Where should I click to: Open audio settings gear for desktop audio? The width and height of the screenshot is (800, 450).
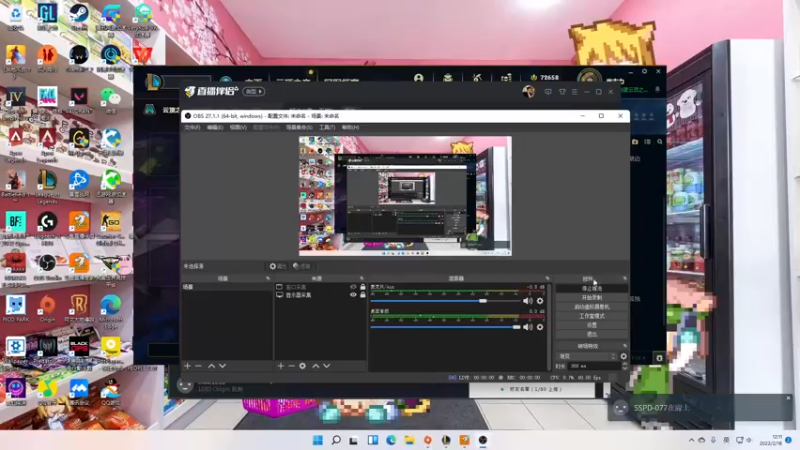point(540,327)
